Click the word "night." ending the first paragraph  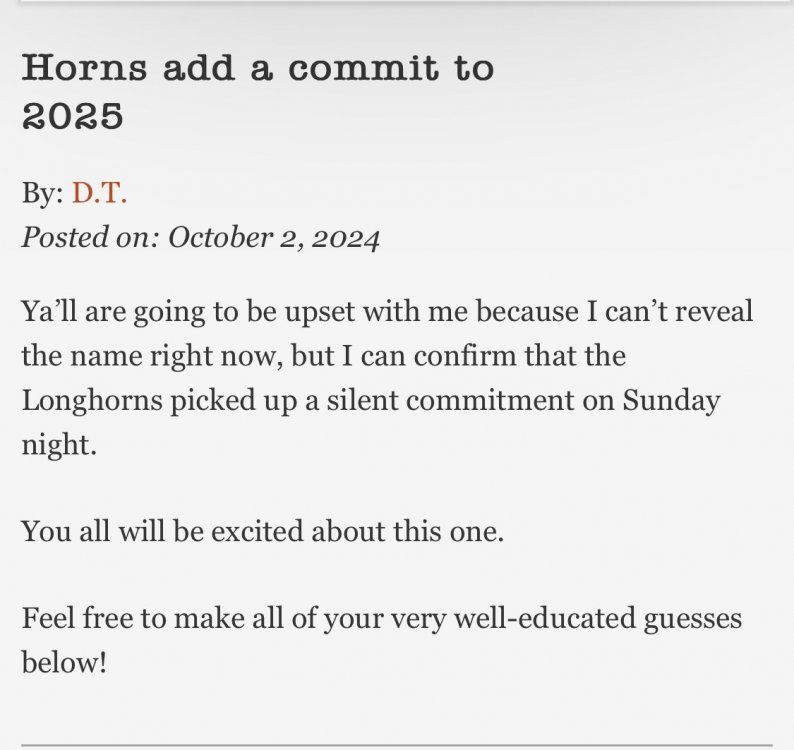59,445
